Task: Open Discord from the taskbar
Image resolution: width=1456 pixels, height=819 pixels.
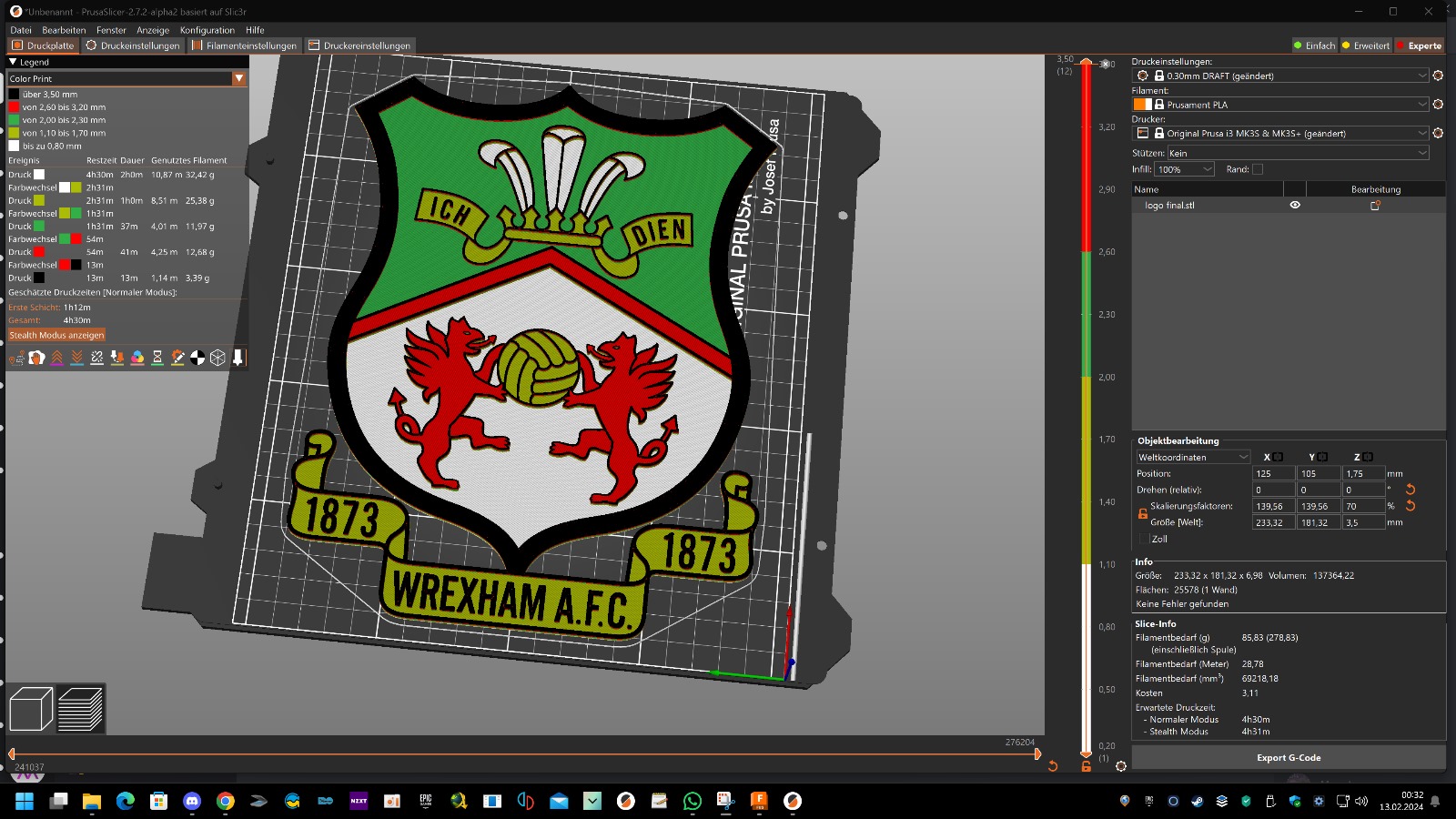Action: (192, 801)
